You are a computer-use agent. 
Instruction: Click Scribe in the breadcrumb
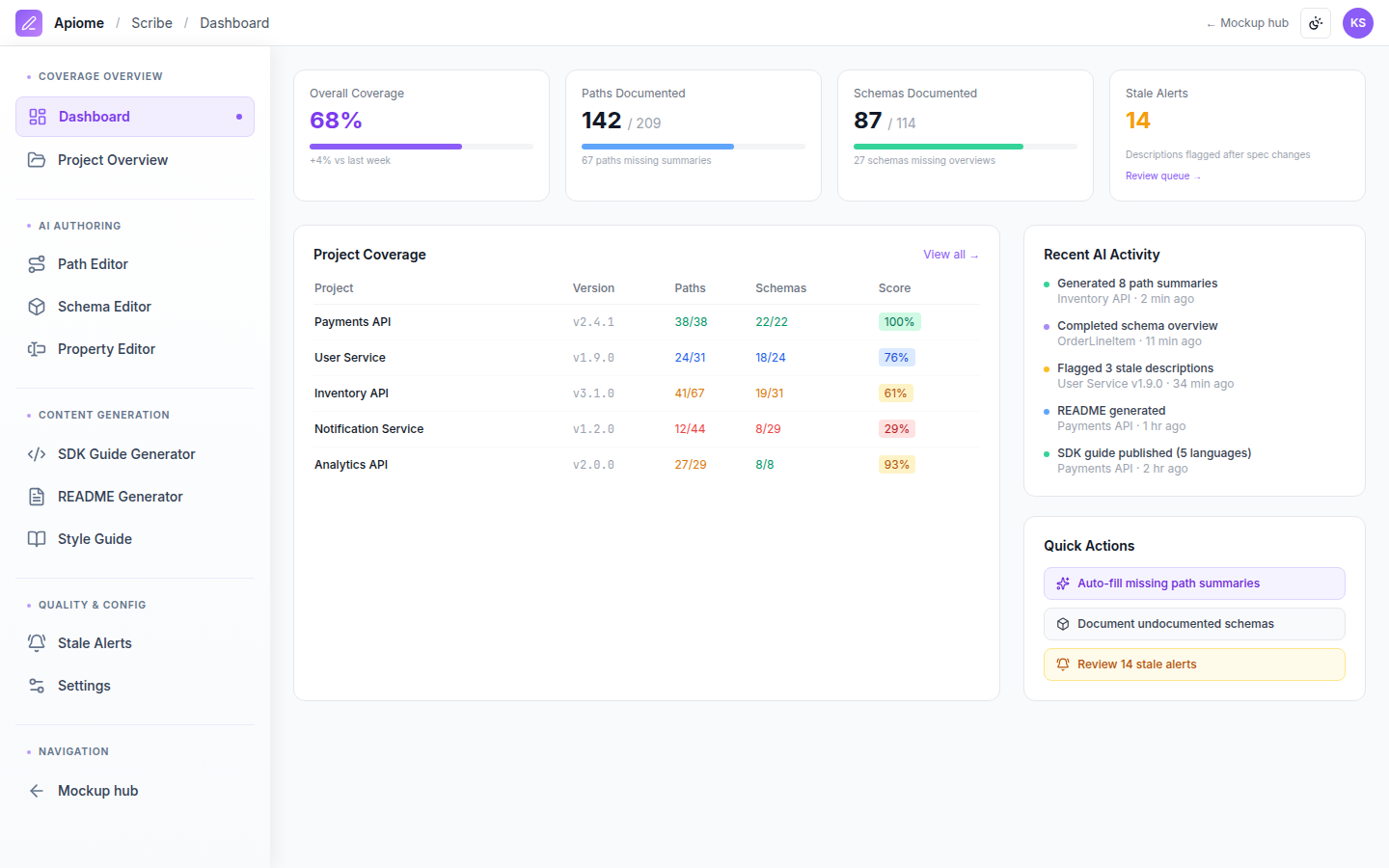click(152, 23)
